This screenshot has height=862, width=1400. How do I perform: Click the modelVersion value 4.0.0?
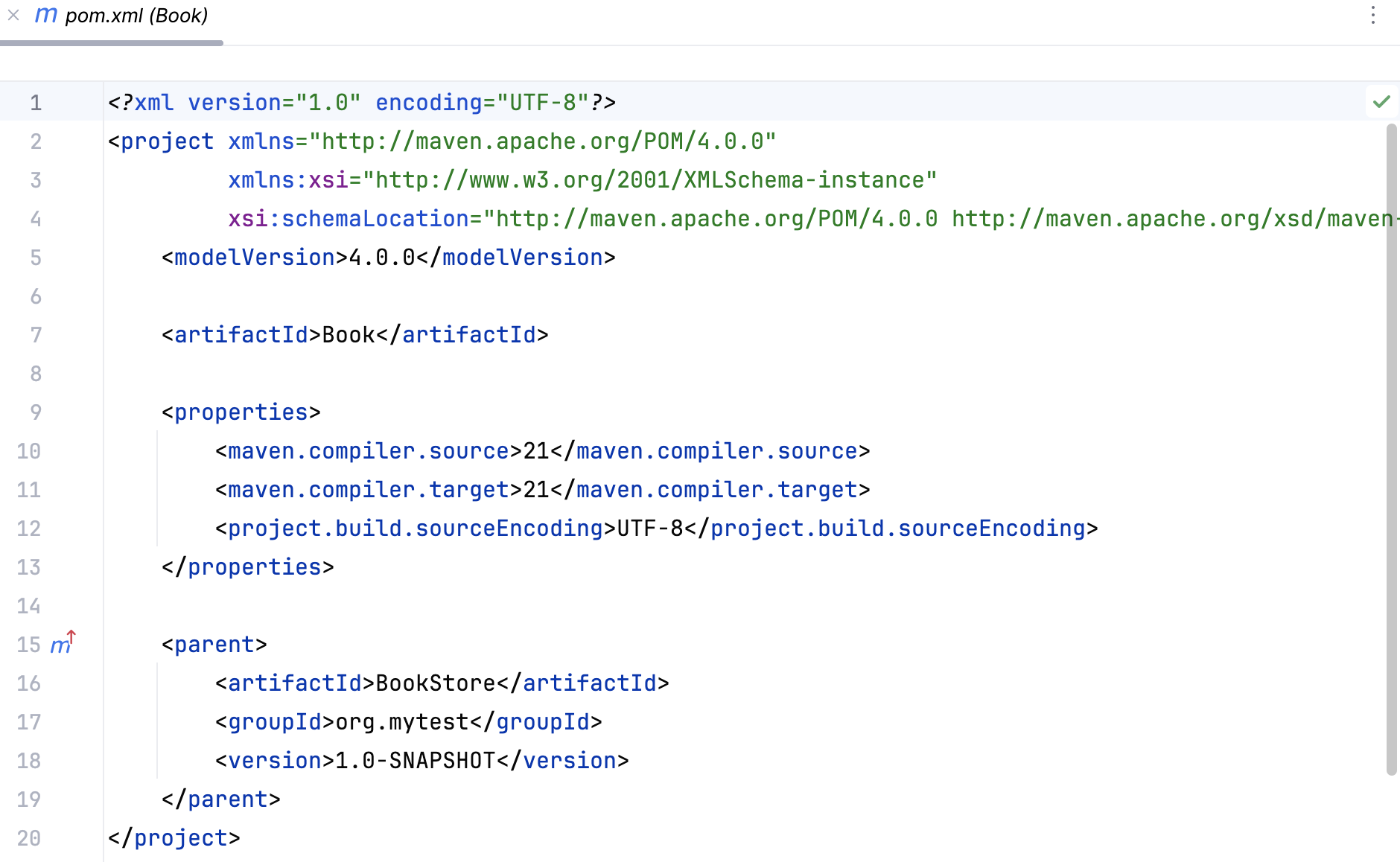(x=384, y=257)
